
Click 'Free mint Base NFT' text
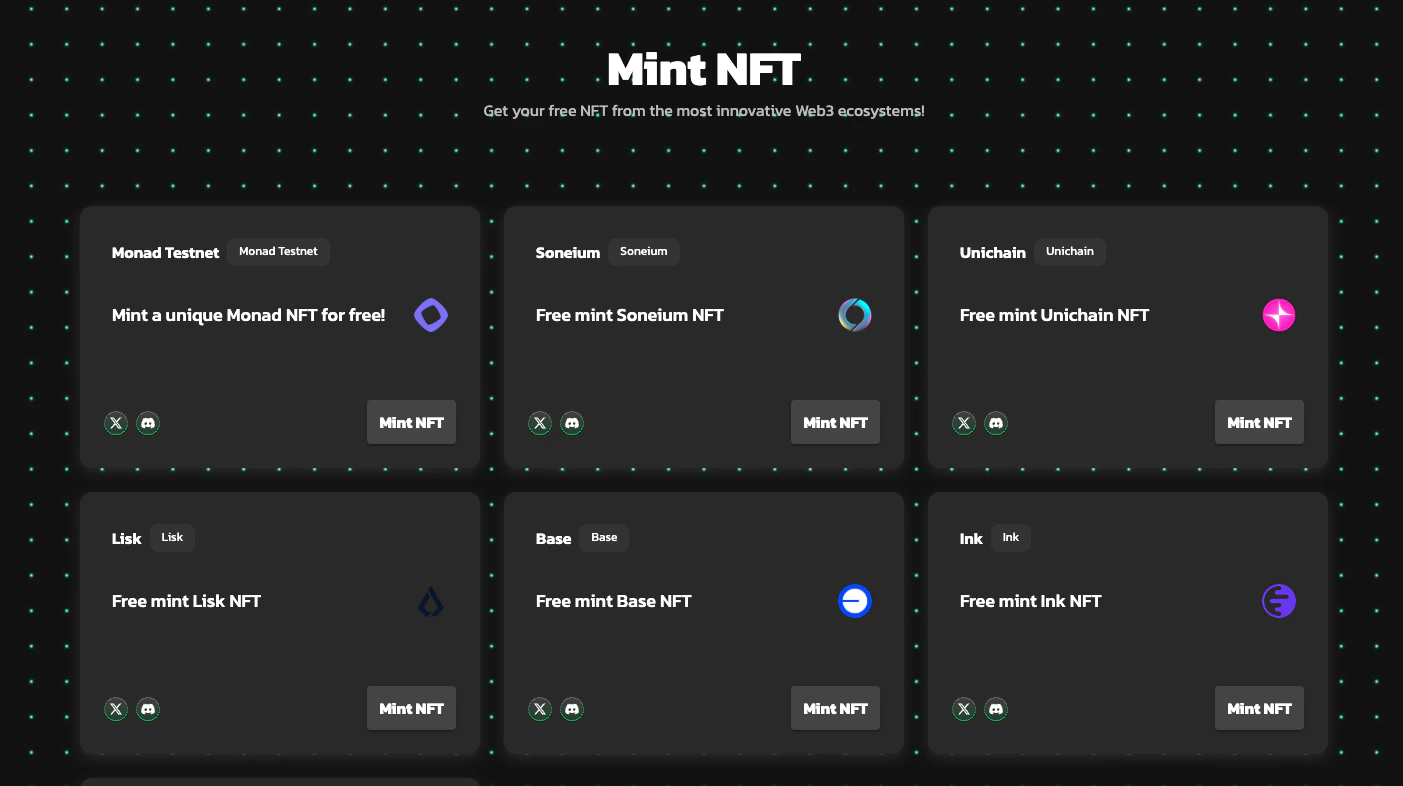pyautogui.click(x=614, y=601)
